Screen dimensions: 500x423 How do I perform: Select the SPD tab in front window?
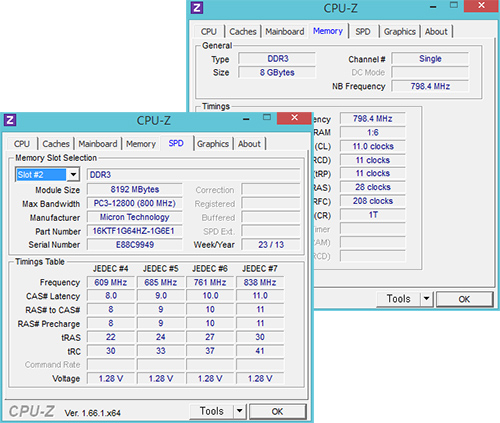[x=176, y=143]
